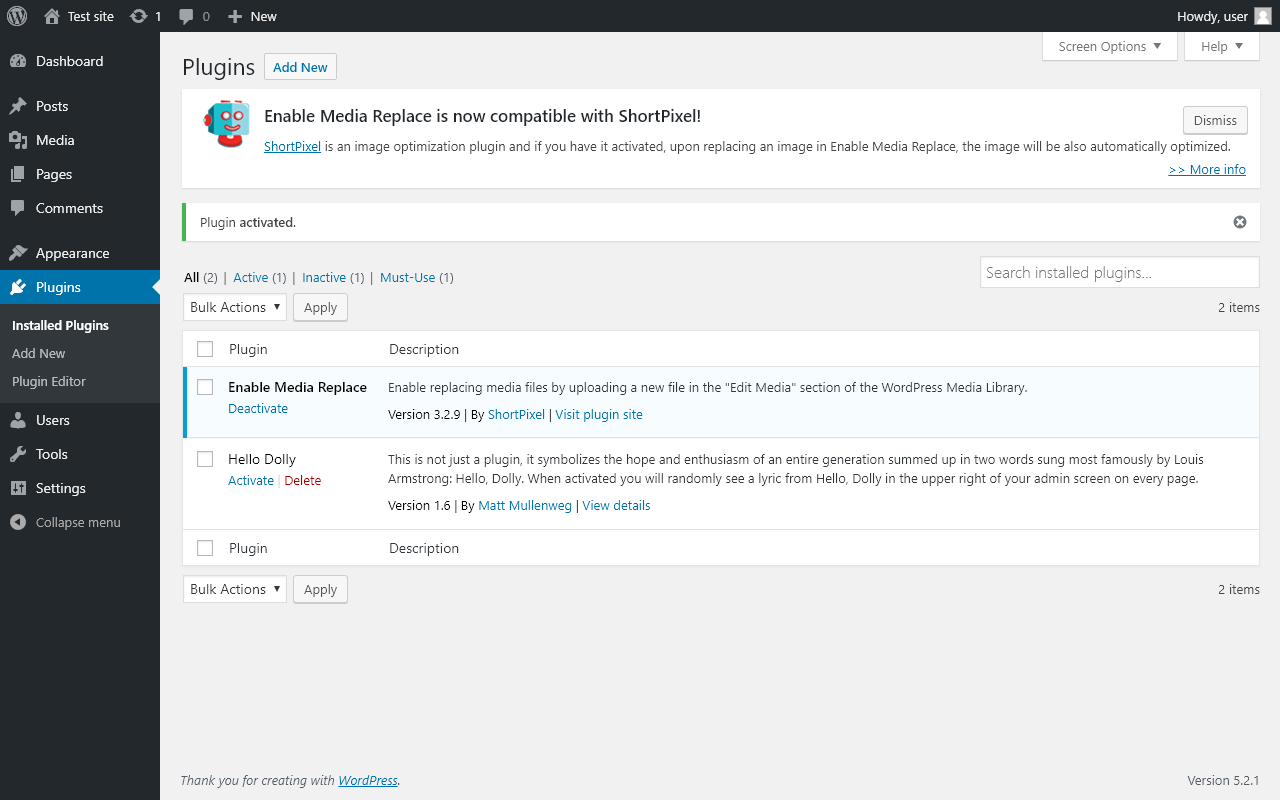Viewport: 1280px width, 800px height.
Task: Expand the Screen Options panel
Action: [1109, 46]
